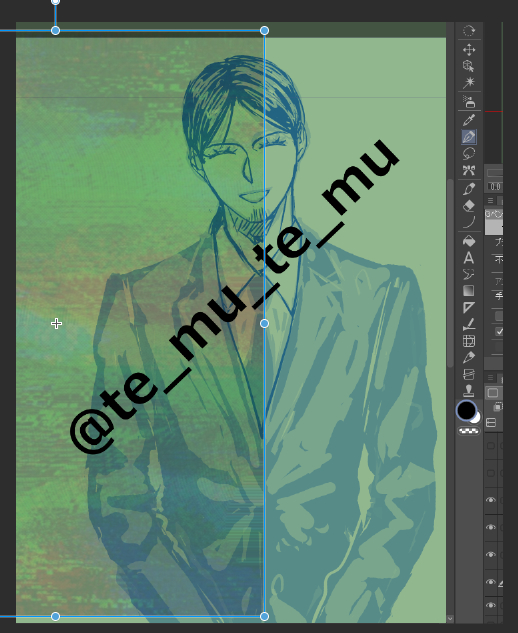
Task: Click the bottom-right transform corner handle
Action: pyautogui.click(x=264, y=616)
